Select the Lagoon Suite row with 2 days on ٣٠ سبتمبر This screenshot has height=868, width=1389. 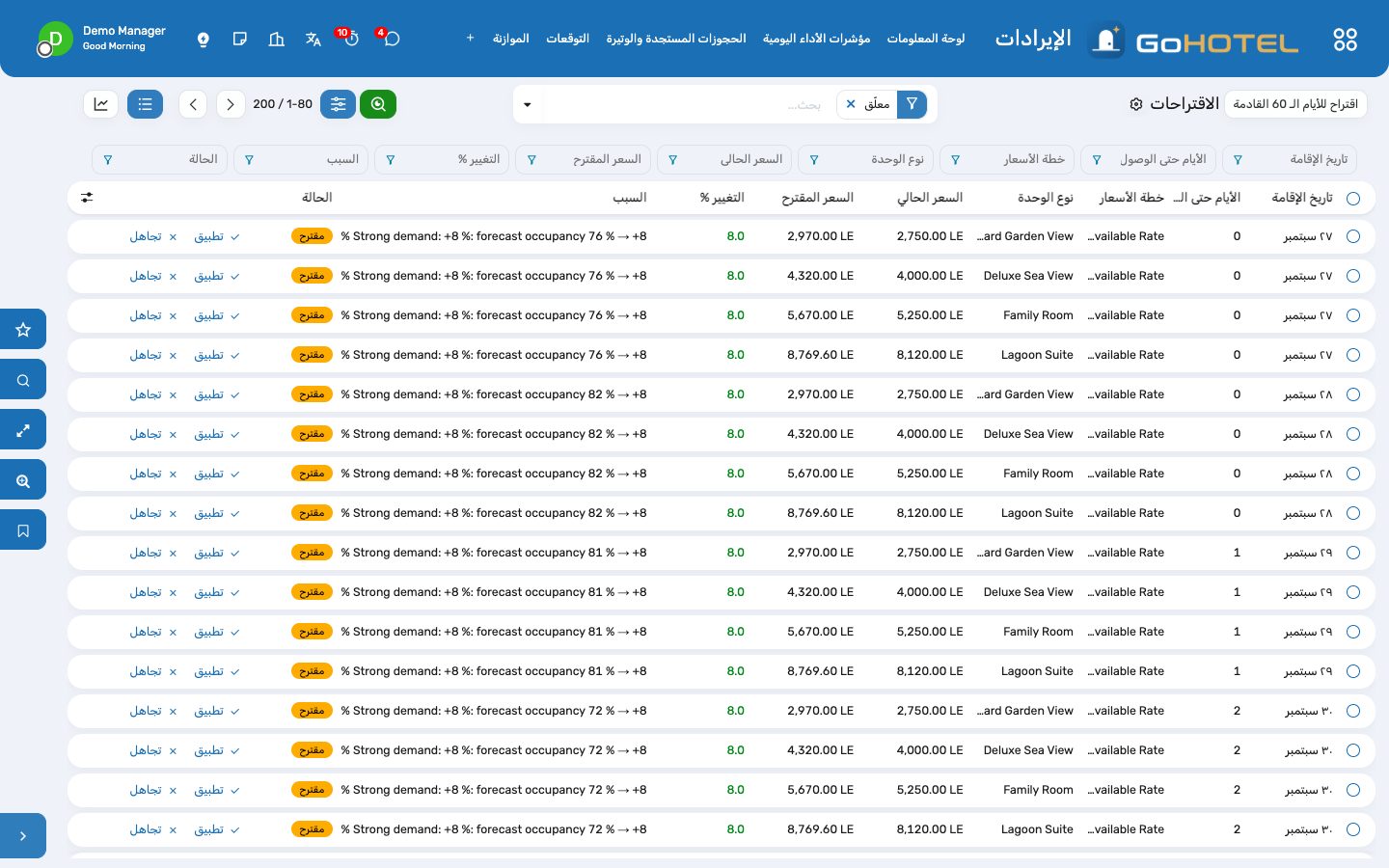(x=1353, y=829)
